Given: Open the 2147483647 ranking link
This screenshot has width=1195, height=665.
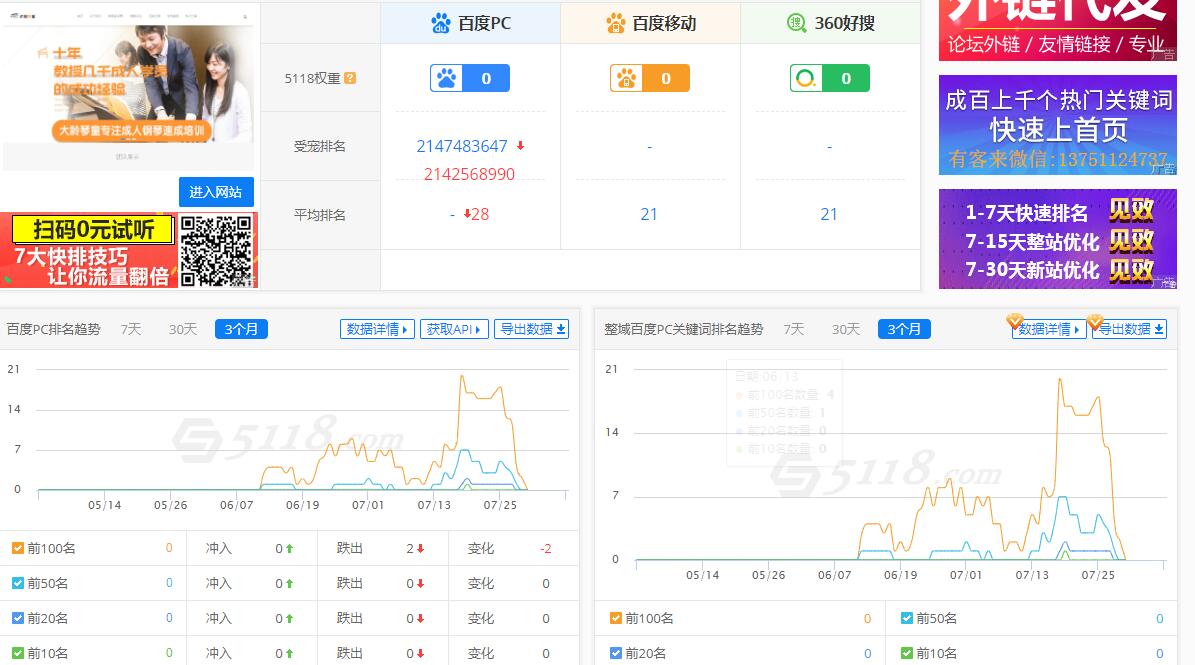Looking at the screenshot, I should click(462, 146).
